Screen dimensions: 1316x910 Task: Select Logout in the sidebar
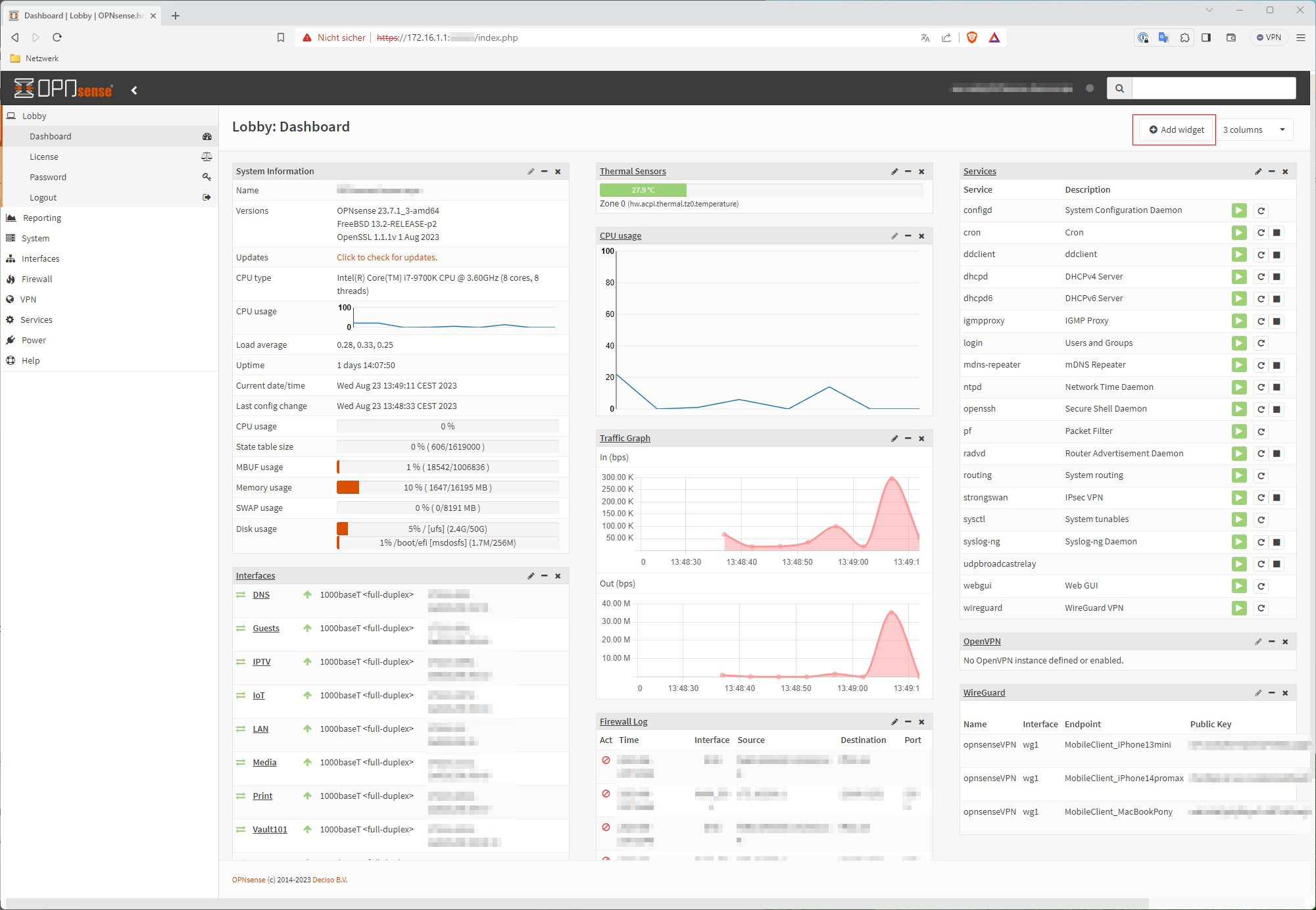click(x=110, y=197)
